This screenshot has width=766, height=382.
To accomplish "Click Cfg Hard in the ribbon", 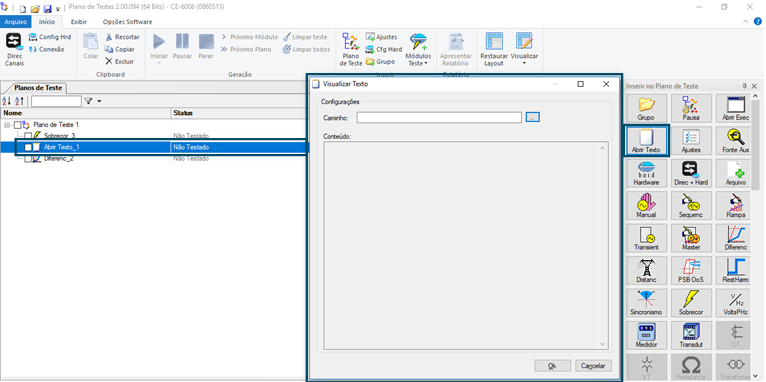I will [x=384, y=49].
